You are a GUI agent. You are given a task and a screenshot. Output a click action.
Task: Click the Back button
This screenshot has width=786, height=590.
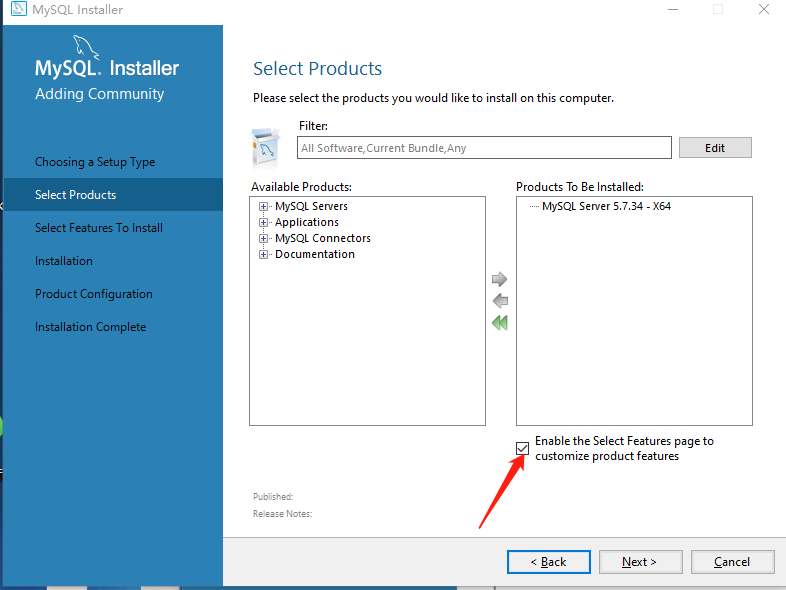[x=548, y=562]
